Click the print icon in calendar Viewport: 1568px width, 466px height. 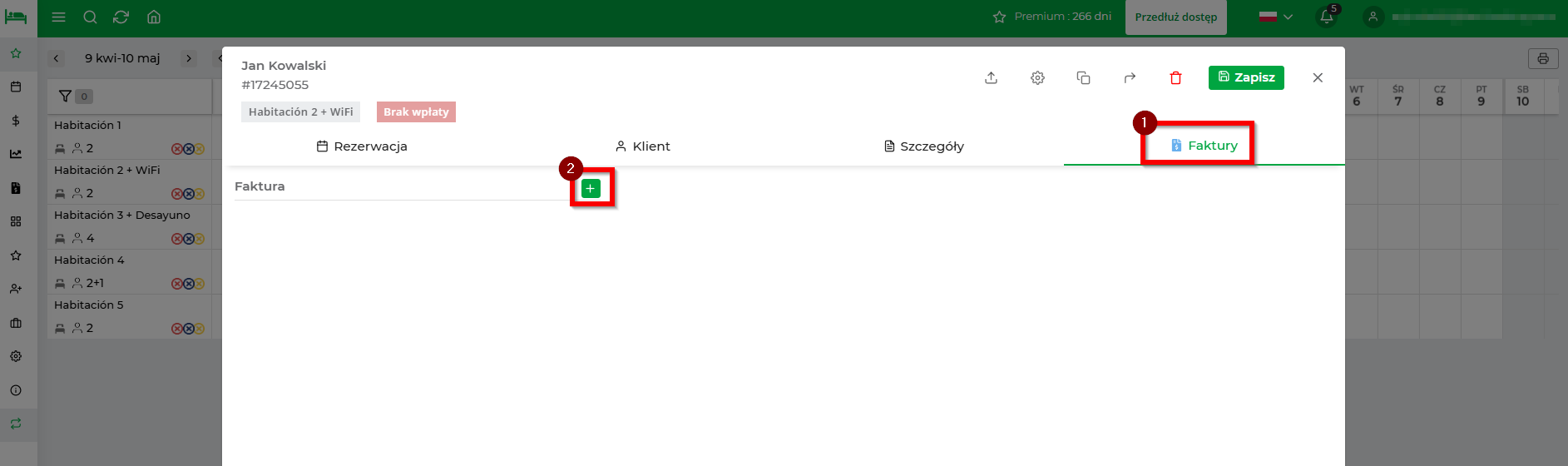(x=1543, y=58)
